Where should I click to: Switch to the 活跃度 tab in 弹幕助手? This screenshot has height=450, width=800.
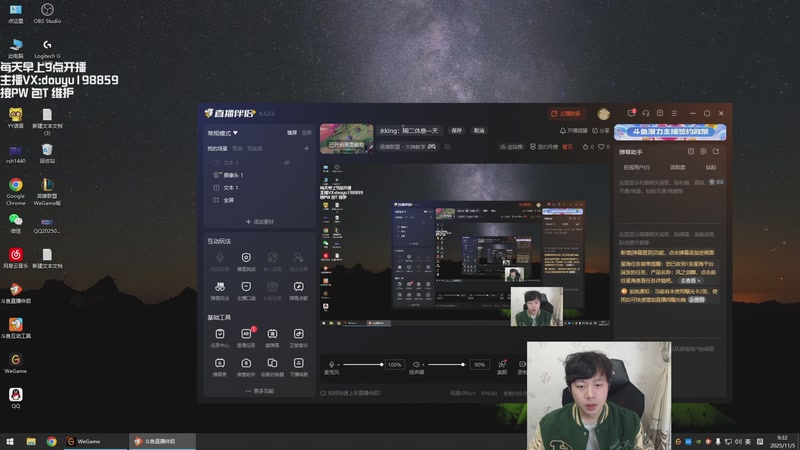pyautogui.click(x=678, y=167)
